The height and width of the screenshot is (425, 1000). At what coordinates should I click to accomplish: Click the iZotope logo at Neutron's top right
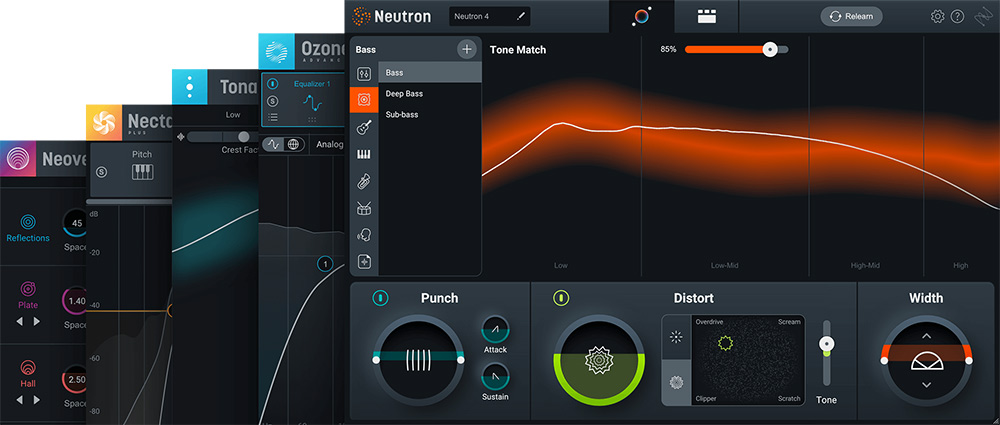982,17
